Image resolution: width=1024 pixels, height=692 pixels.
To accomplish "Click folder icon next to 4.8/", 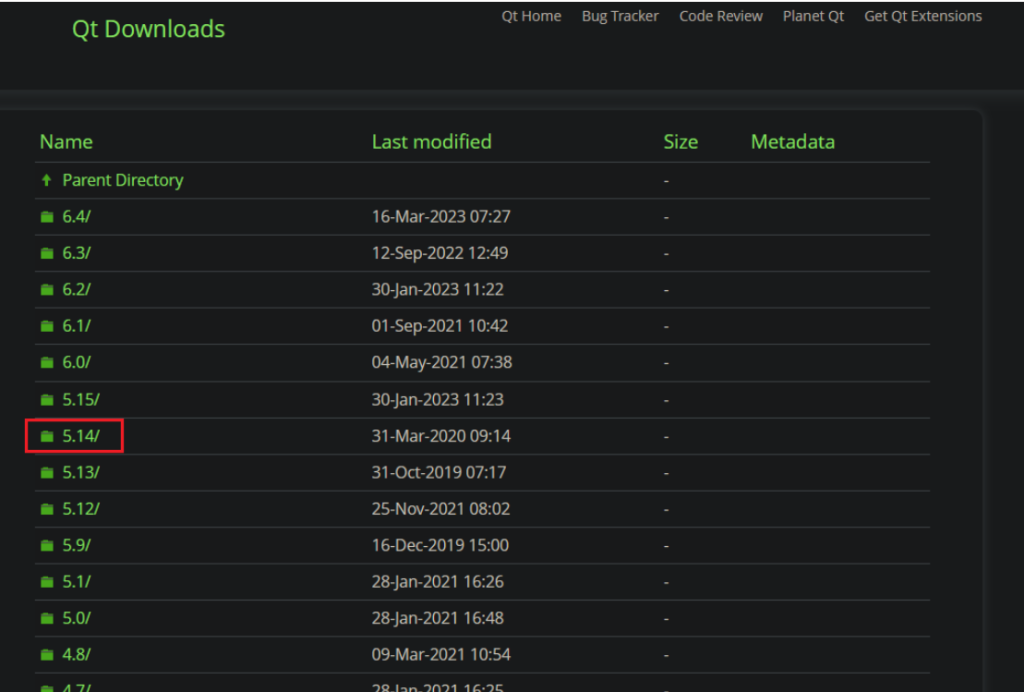I will (x=47, y=655).
